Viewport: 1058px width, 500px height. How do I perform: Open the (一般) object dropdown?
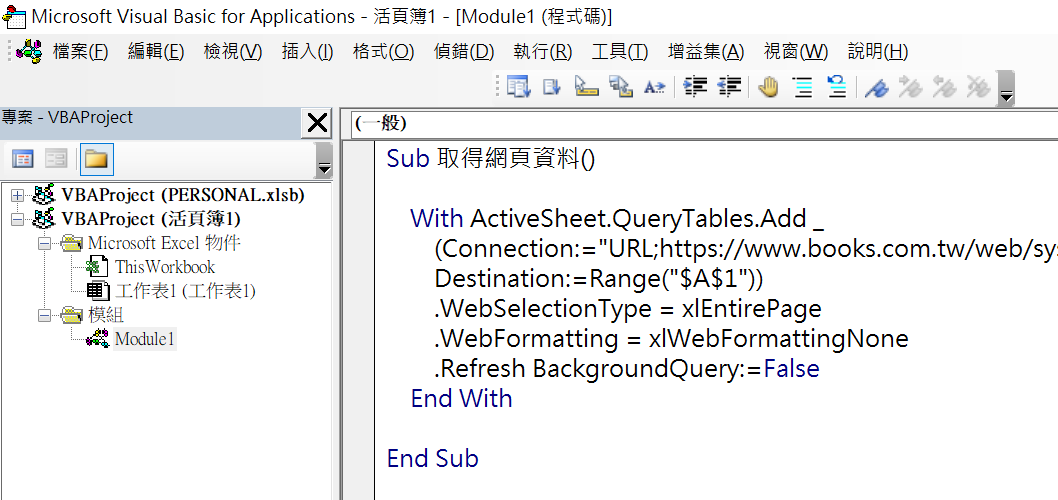point(704,123)
